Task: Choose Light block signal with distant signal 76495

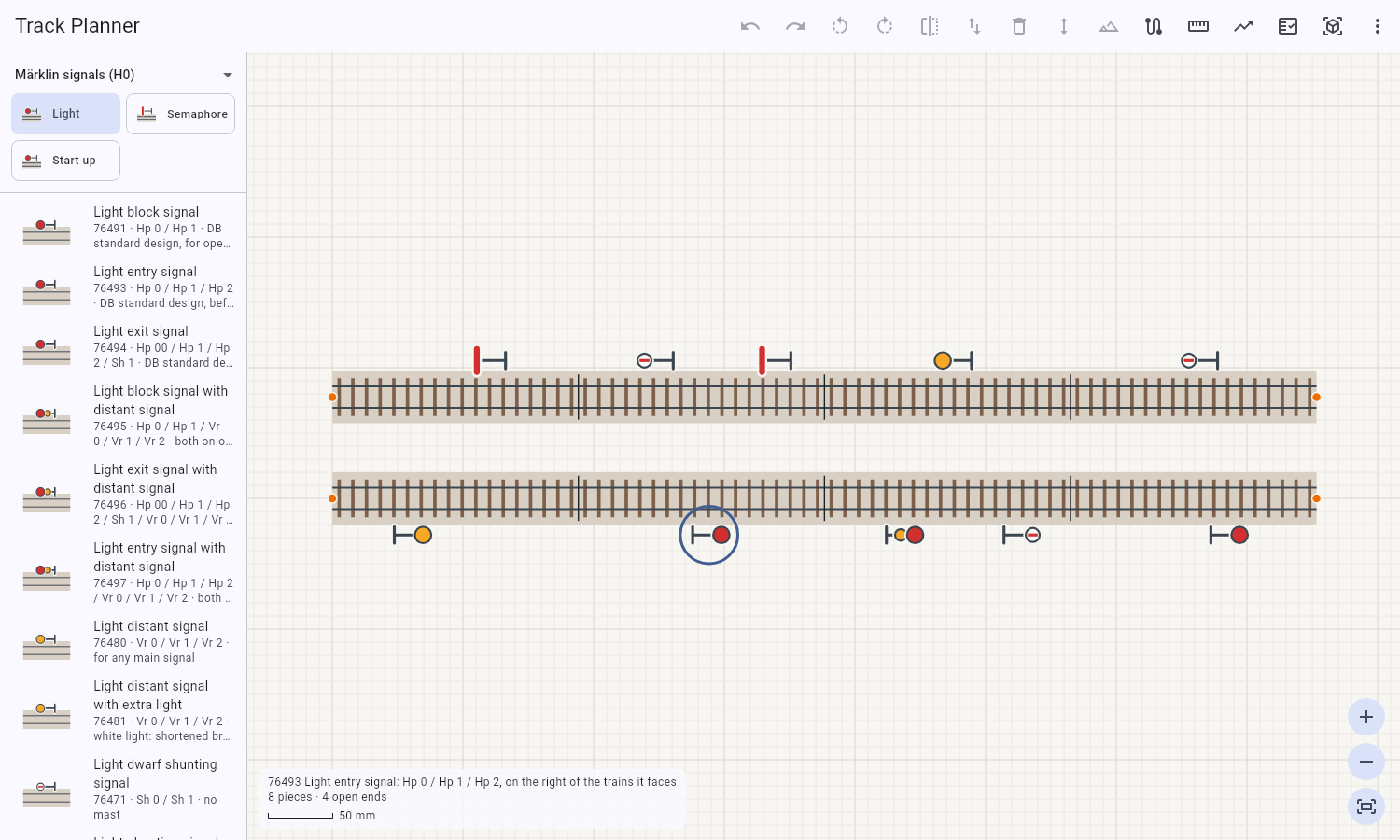Action: pyautogui.click(x=123, y=416)
